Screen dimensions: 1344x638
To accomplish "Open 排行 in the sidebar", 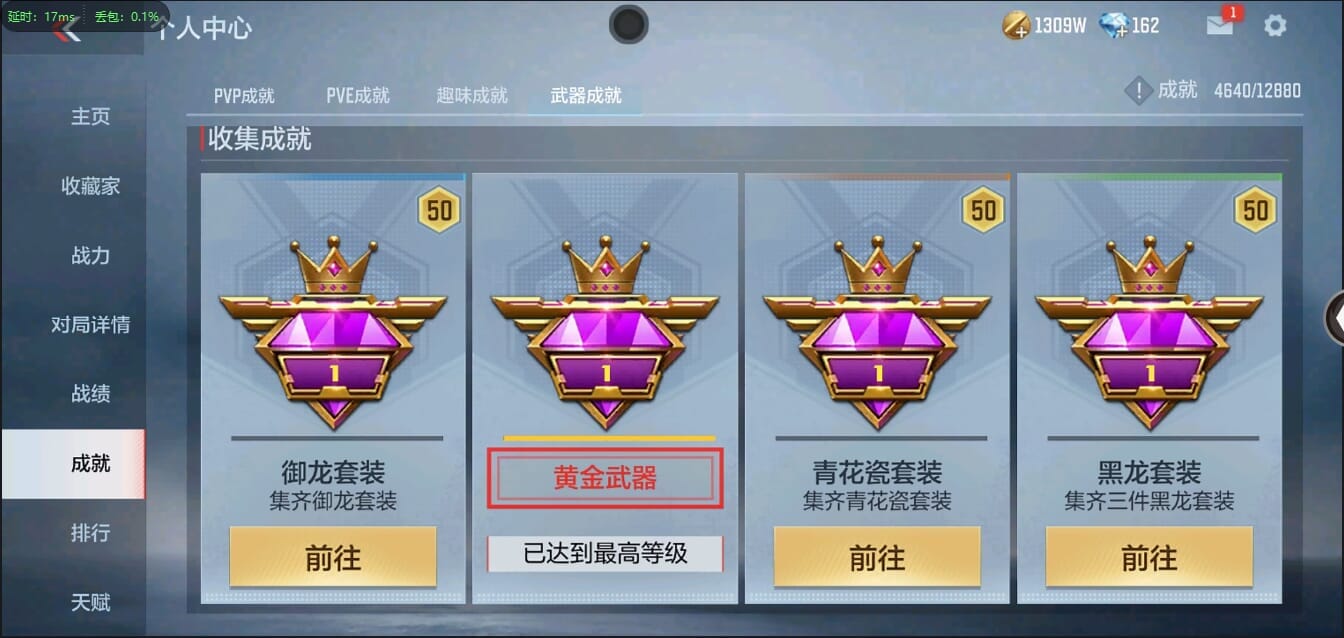I will [90, 533].
